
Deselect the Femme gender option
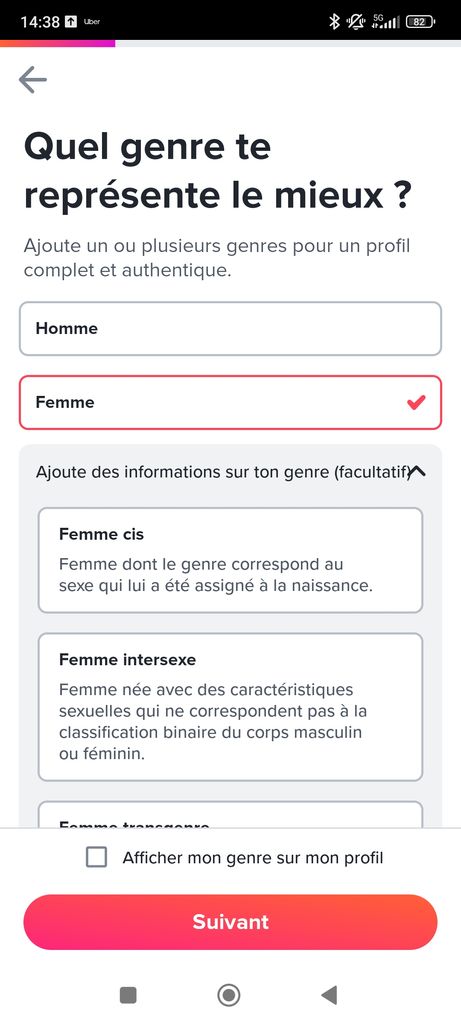coord(230,402)
